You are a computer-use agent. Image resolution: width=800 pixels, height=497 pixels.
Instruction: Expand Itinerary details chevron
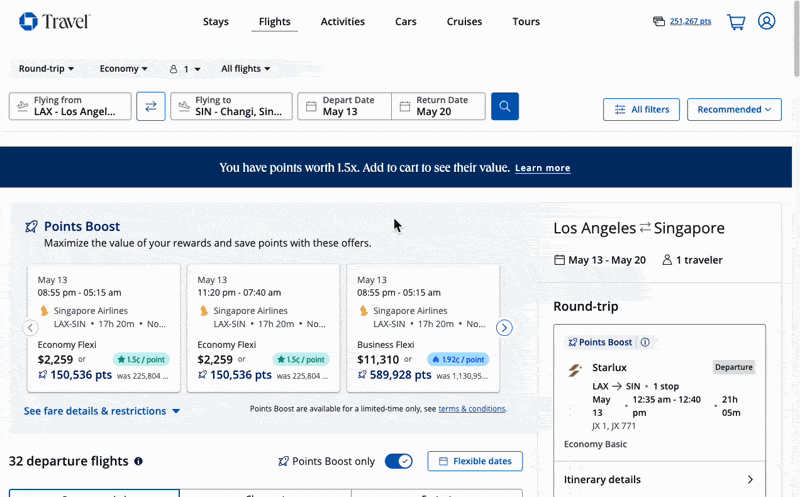[750, 480]
